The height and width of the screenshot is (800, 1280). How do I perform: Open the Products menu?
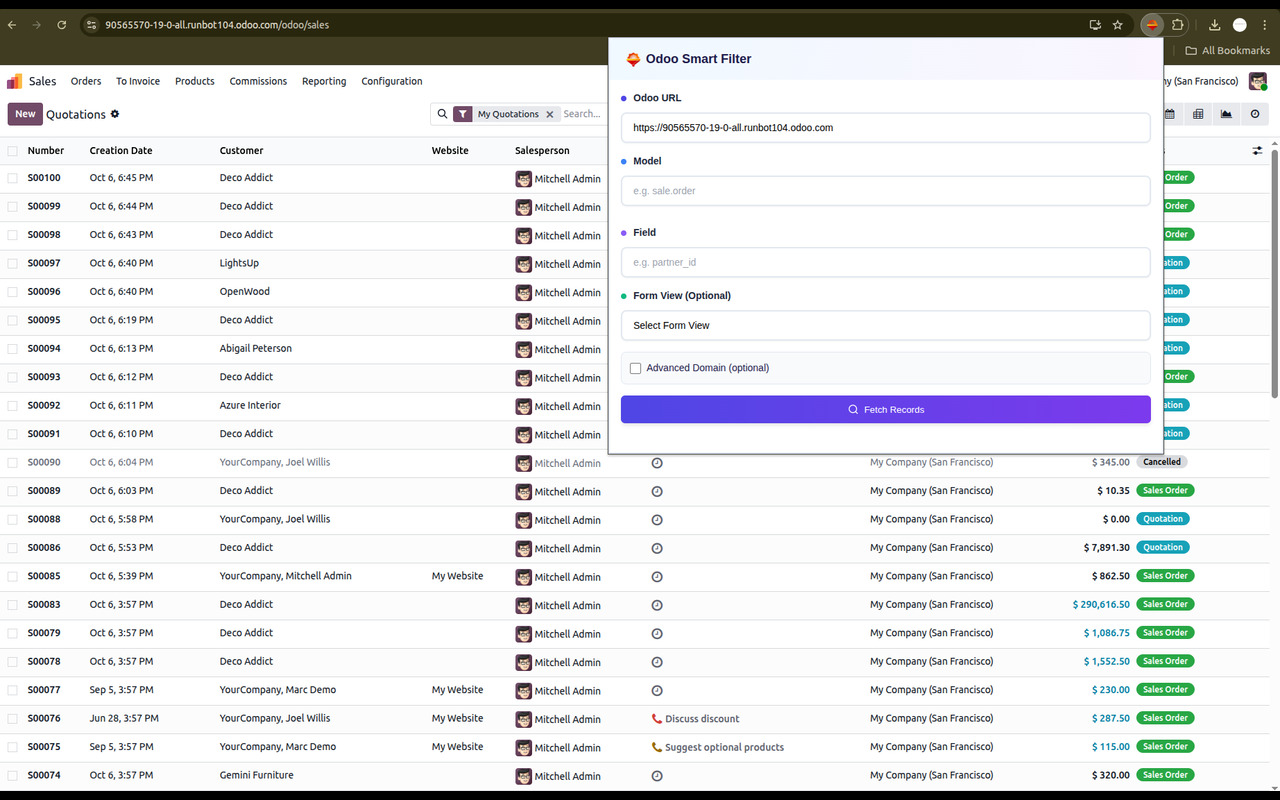click(x=195, y=81)
